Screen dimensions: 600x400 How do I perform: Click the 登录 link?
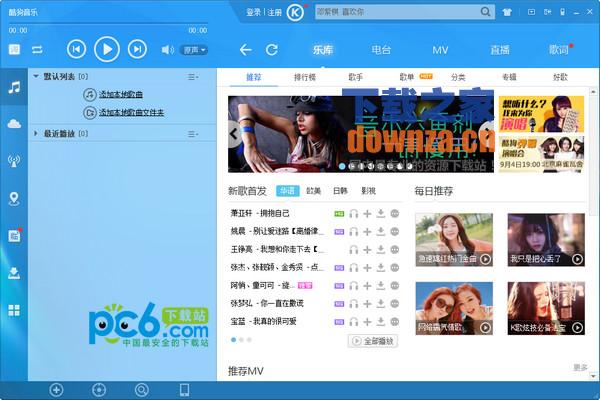pyautogui.click(x=253, y=13)
